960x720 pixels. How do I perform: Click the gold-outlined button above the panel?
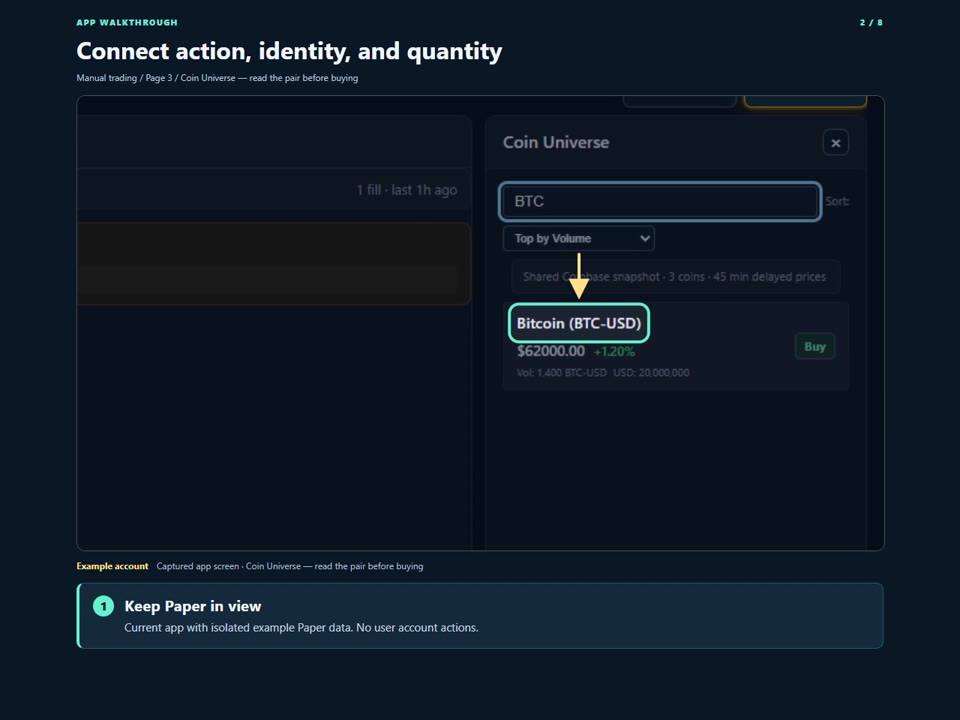(x=804, y=102)
